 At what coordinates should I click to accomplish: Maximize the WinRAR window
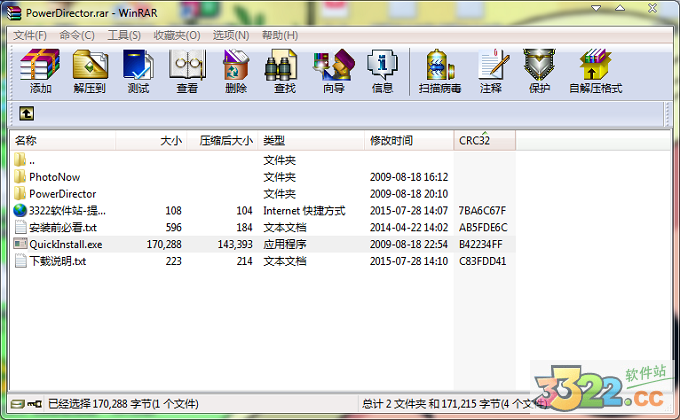pos(620,8)
